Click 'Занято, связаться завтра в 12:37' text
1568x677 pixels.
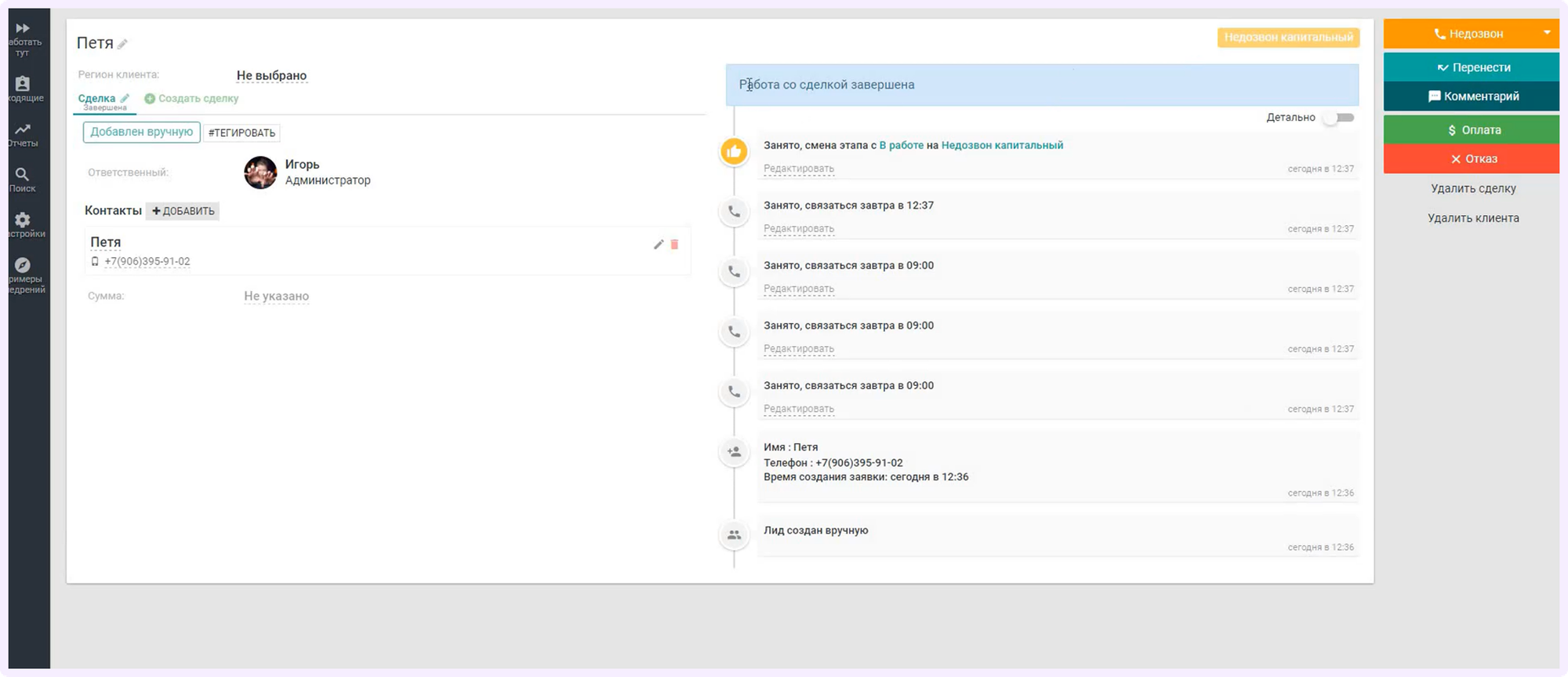tap(848, 206)
